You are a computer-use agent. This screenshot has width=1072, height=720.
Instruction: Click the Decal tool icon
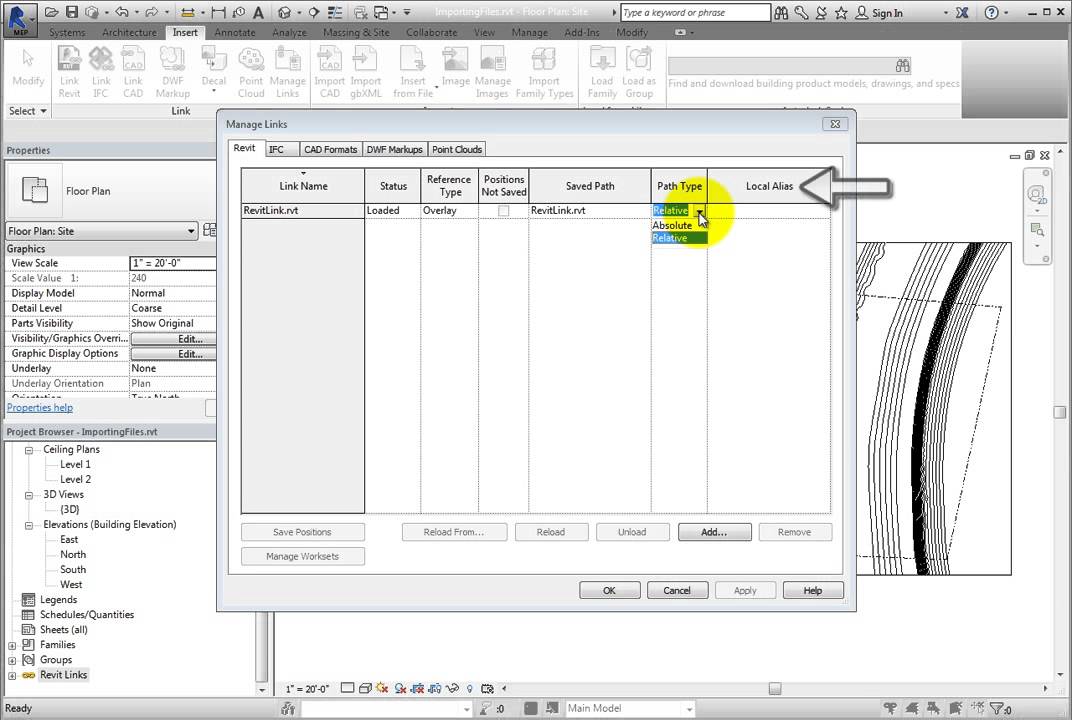pos(213,59)
